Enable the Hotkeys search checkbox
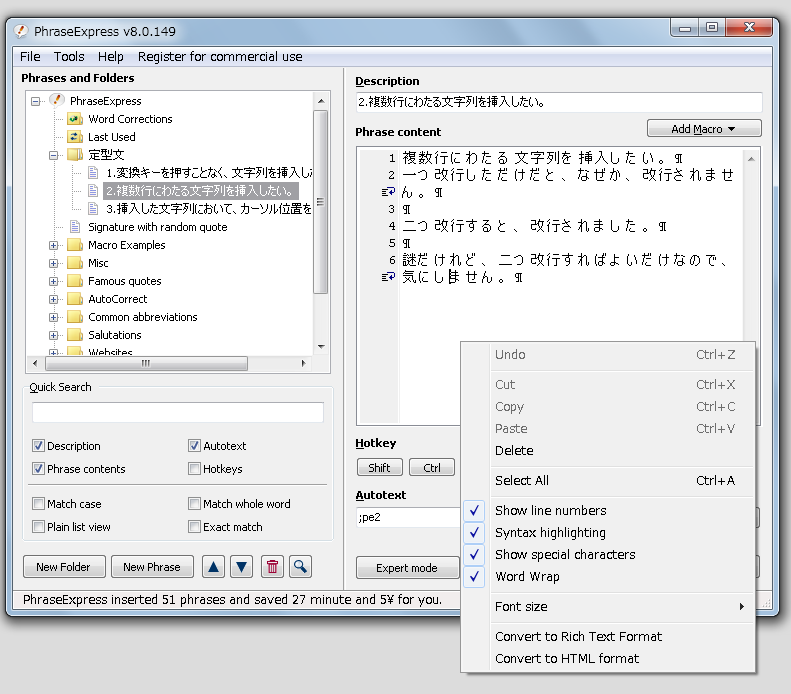 click(195, 469)
